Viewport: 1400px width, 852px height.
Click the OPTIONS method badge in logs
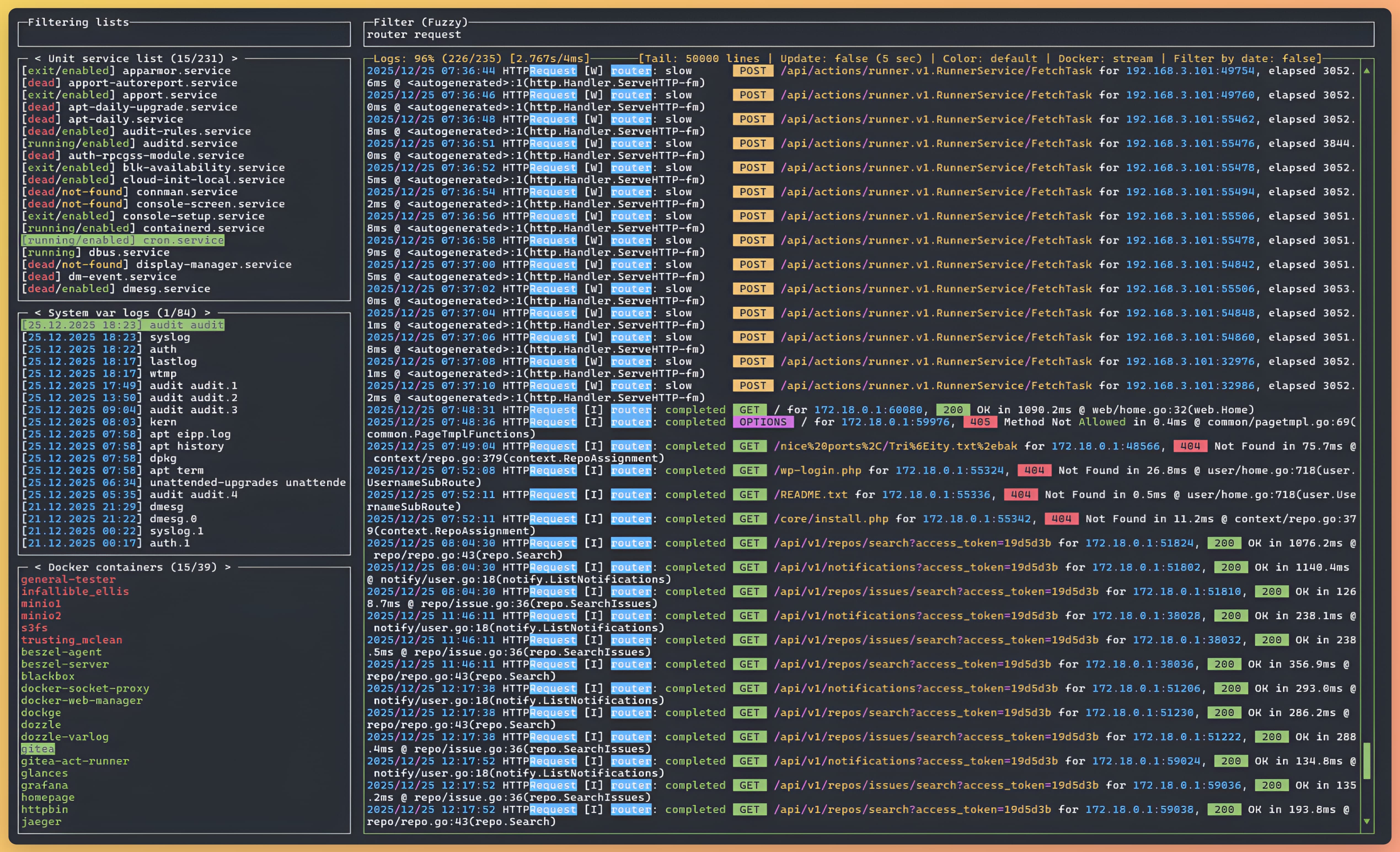[x=763, y=423]
